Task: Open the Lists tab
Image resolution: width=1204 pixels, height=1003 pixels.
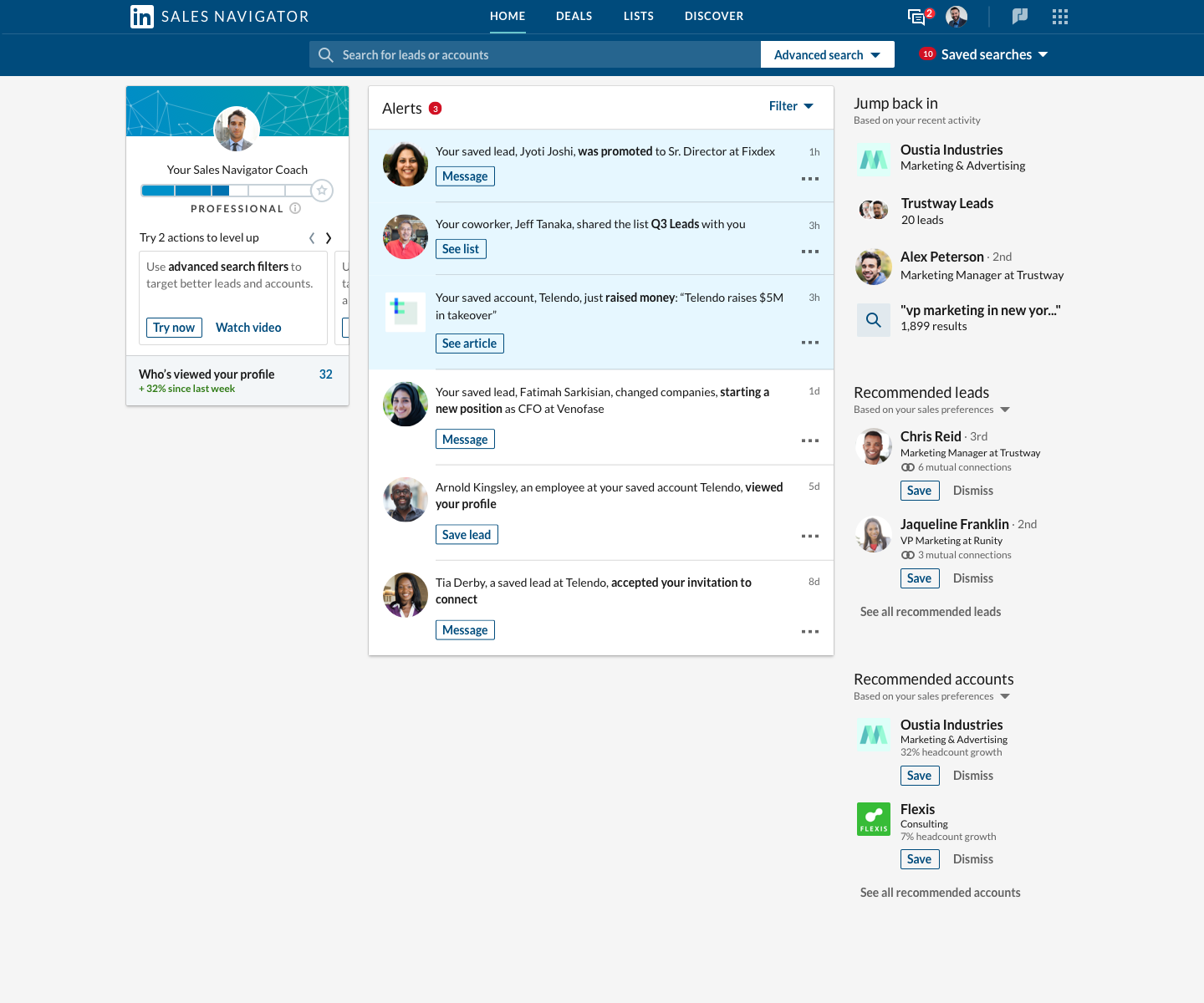Action: 639,17
